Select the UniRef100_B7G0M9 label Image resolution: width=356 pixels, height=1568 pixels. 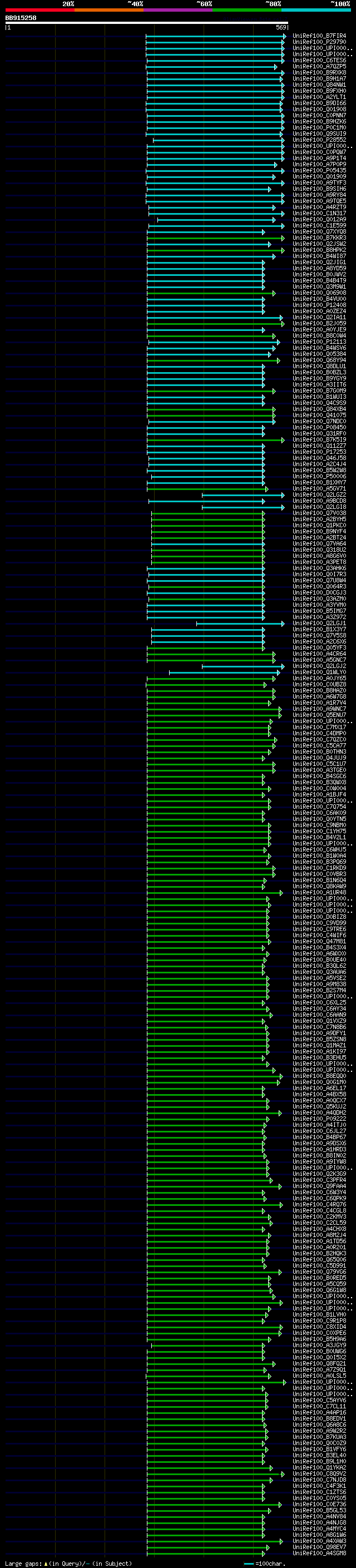click(x=319, y=391)
